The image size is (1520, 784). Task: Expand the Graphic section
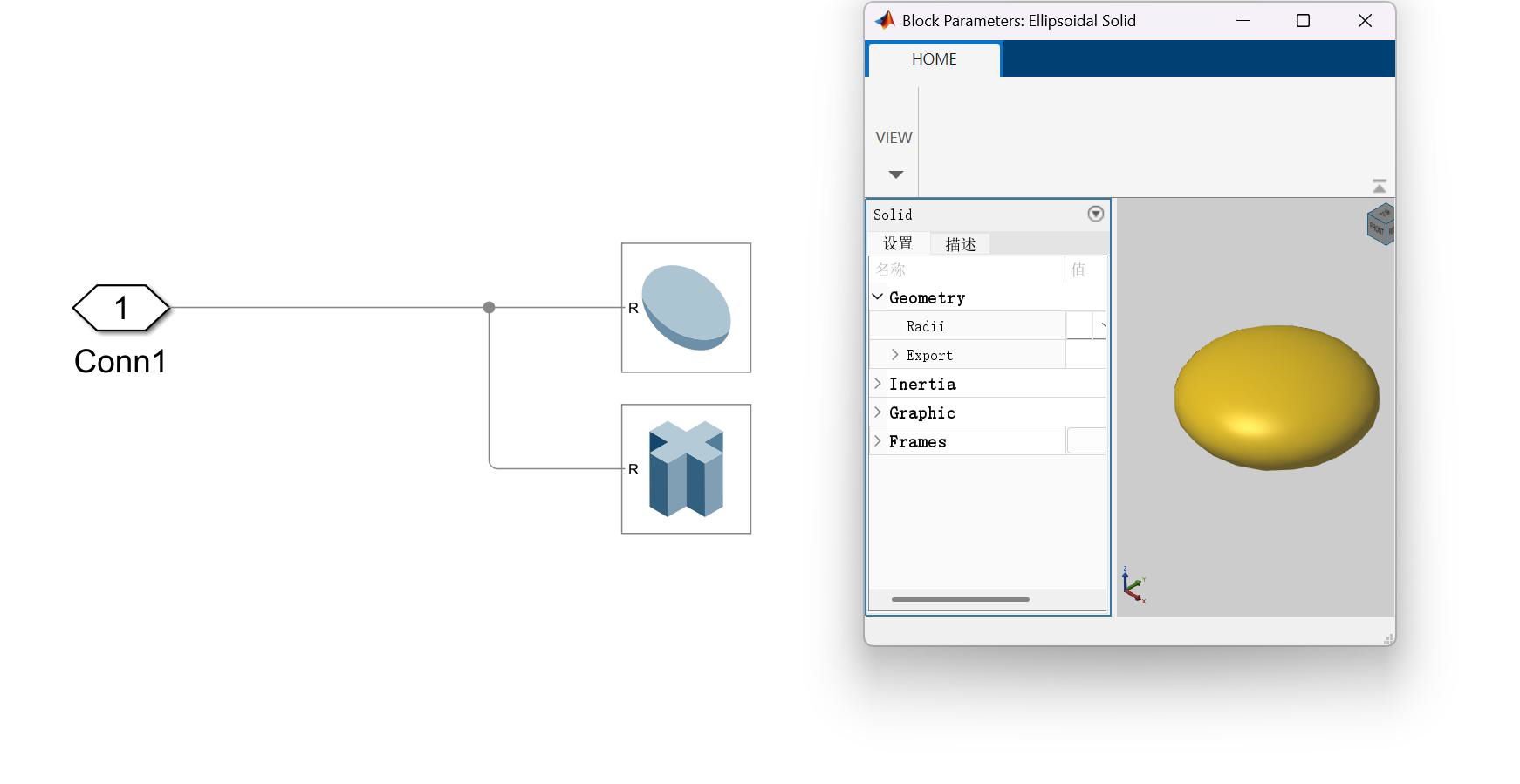(878, 412)
